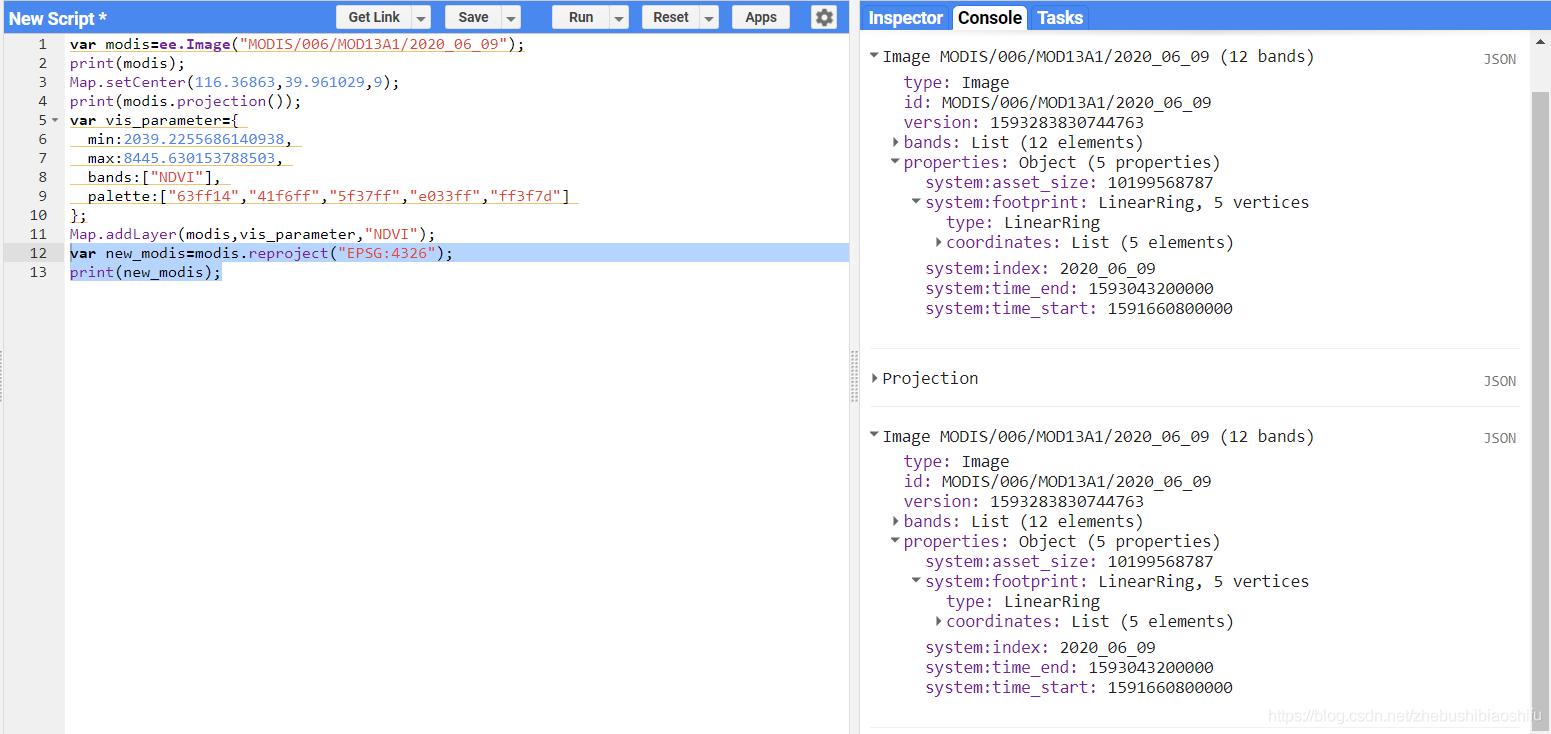
Task: Expand coordinates list in first footprint
Action: [939, 242]
